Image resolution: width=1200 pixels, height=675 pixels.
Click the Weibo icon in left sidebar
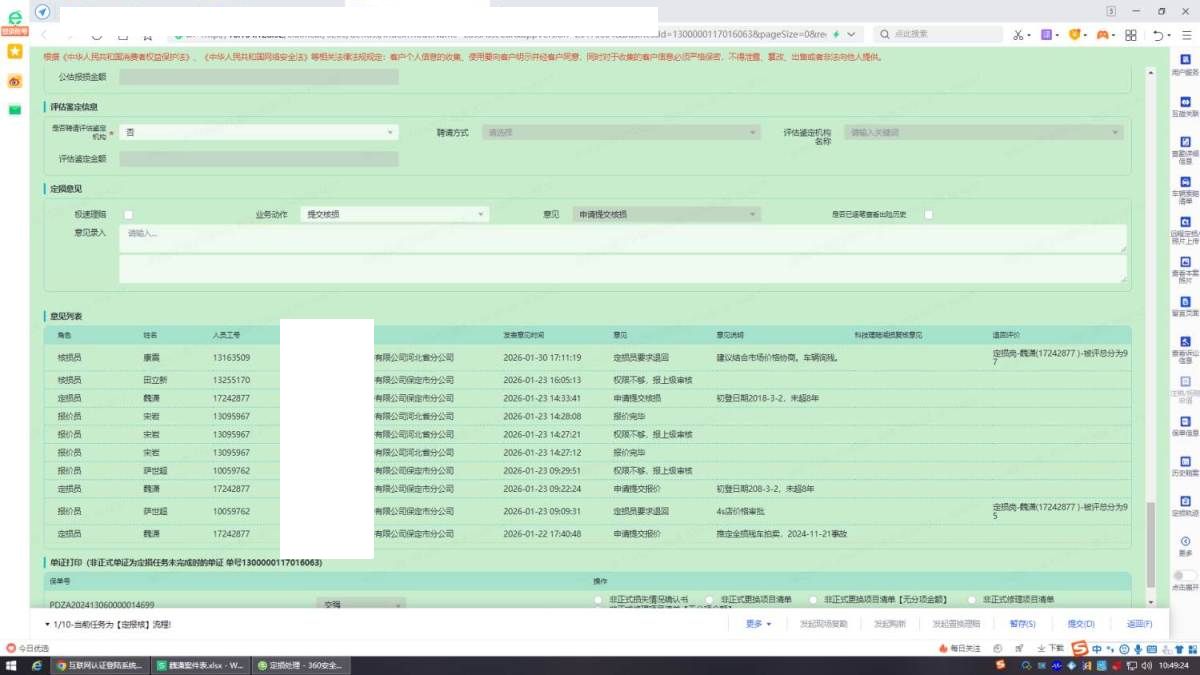click(15, 81)
